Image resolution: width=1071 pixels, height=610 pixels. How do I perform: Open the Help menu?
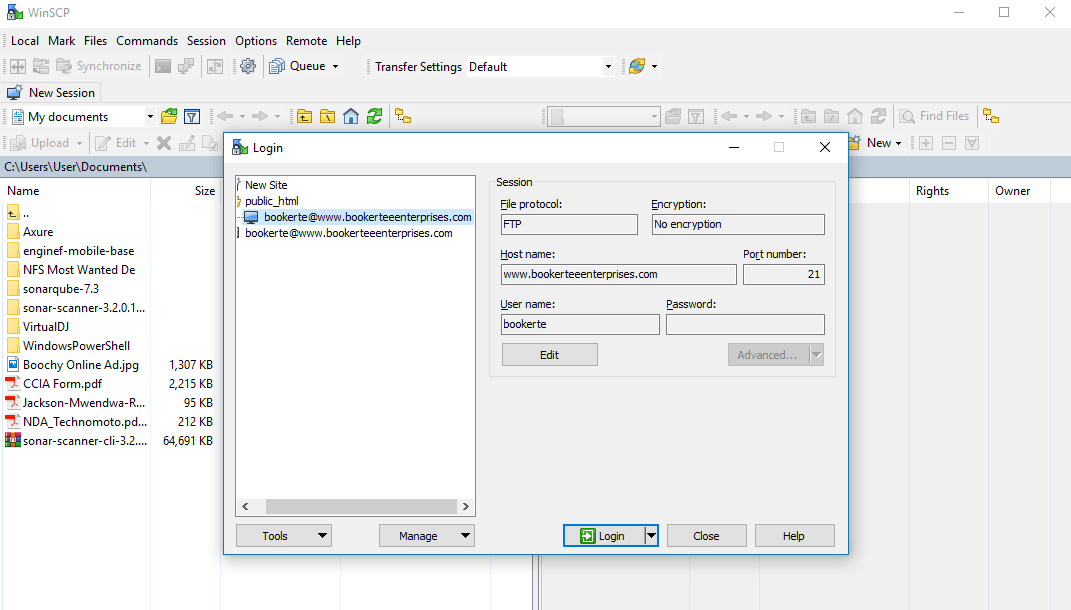coord(348,41)
